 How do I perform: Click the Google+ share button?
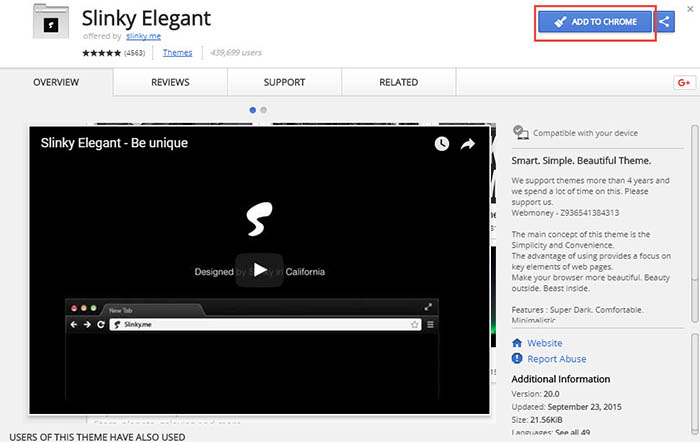684,83
